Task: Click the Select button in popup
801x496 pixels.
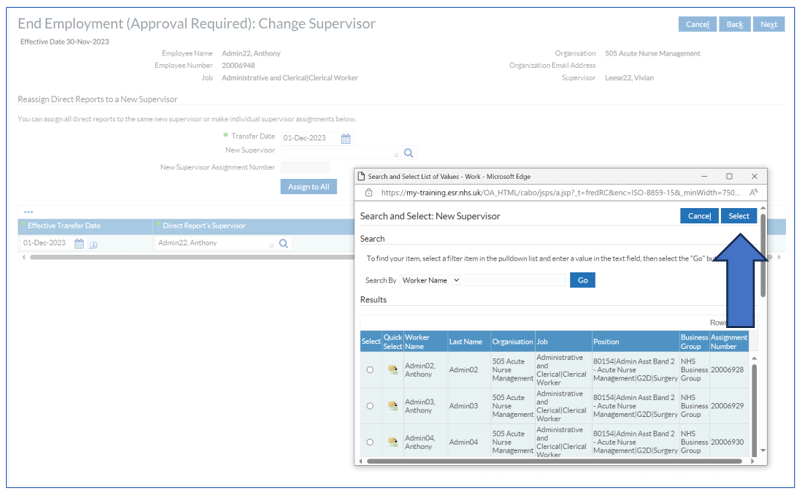Action: coord(738,216)
